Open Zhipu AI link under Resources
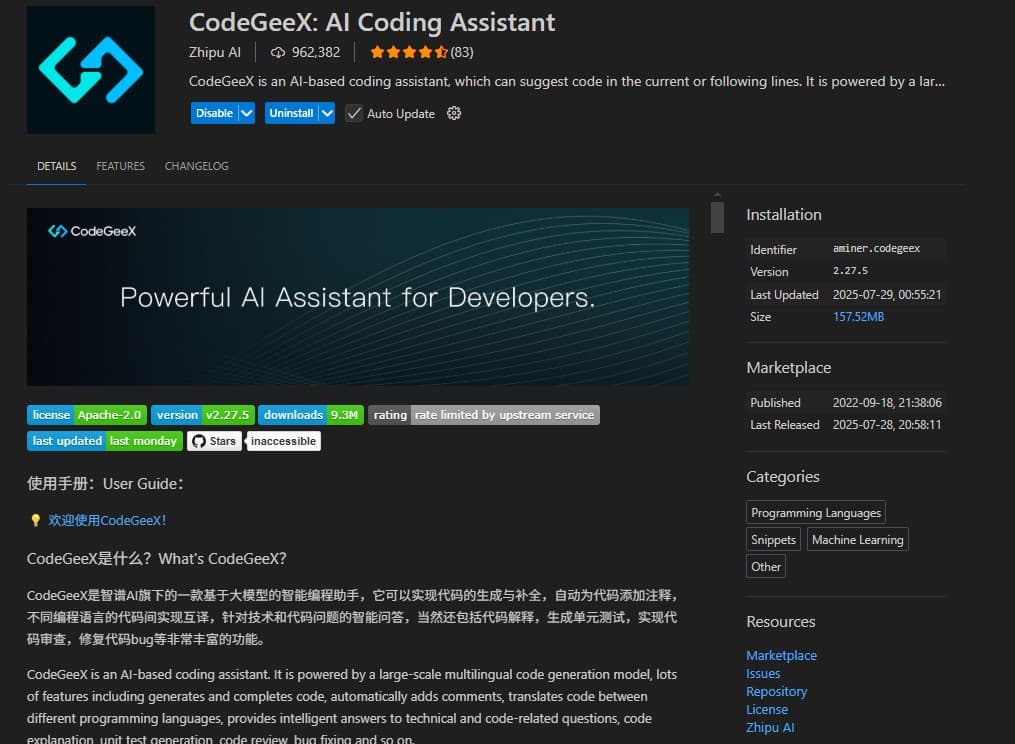Image resolution: width=1015 pixels, height=744 pixels. pos(770,728)
